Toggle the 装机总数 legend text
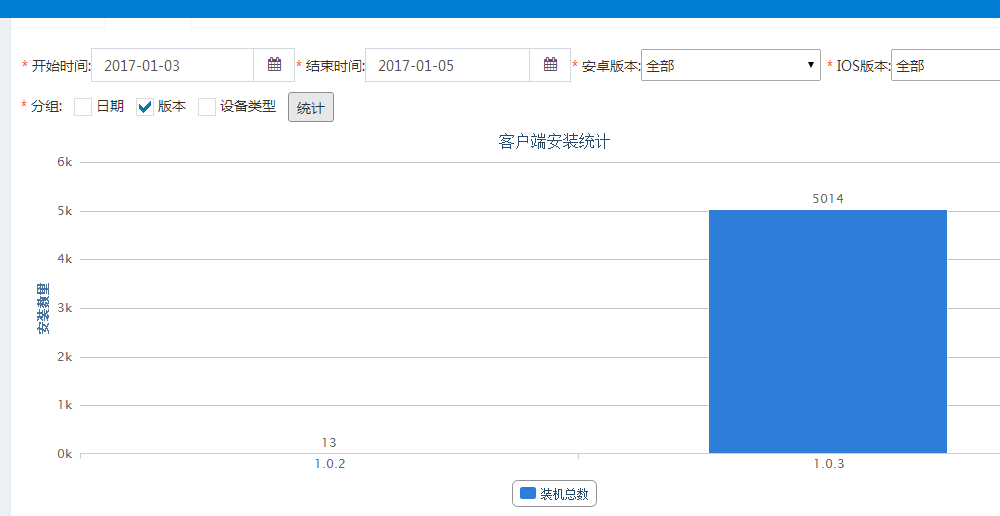This screenshot has width=1000, height=516. pyautogui.click(x=564, y=494)
